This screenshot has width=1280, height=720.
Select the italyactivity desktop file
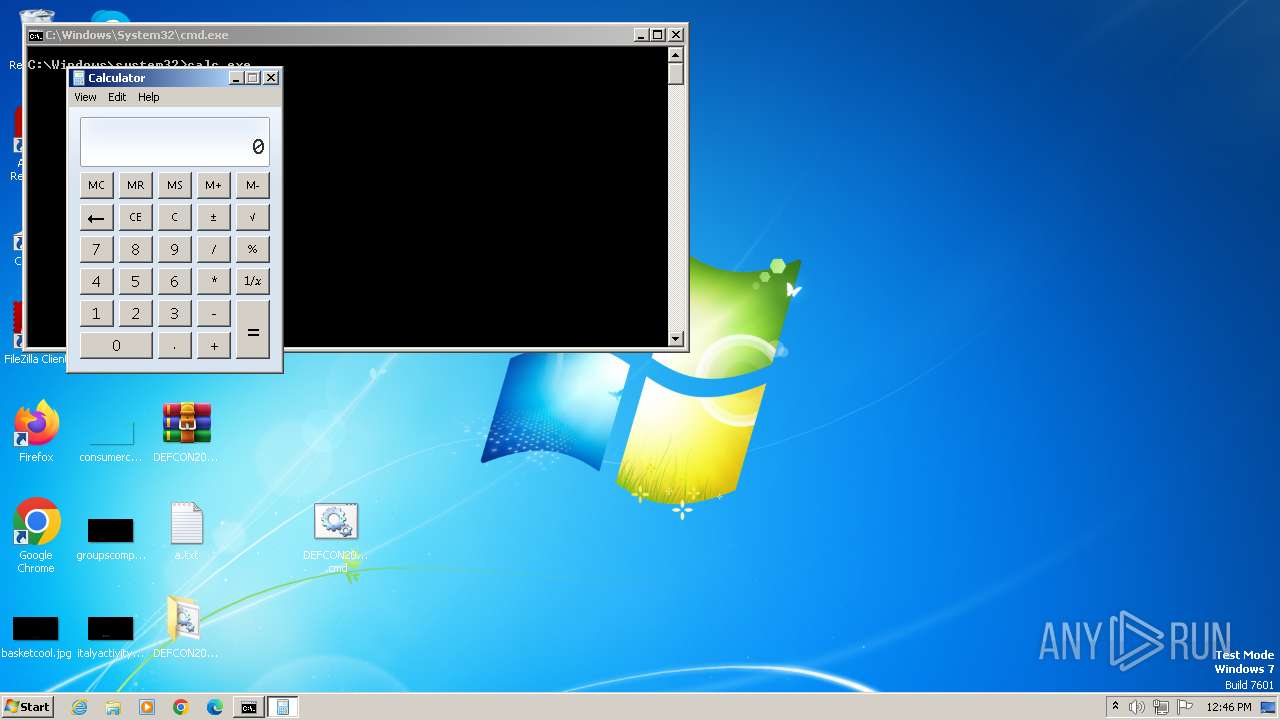click(x=110, y=636)
